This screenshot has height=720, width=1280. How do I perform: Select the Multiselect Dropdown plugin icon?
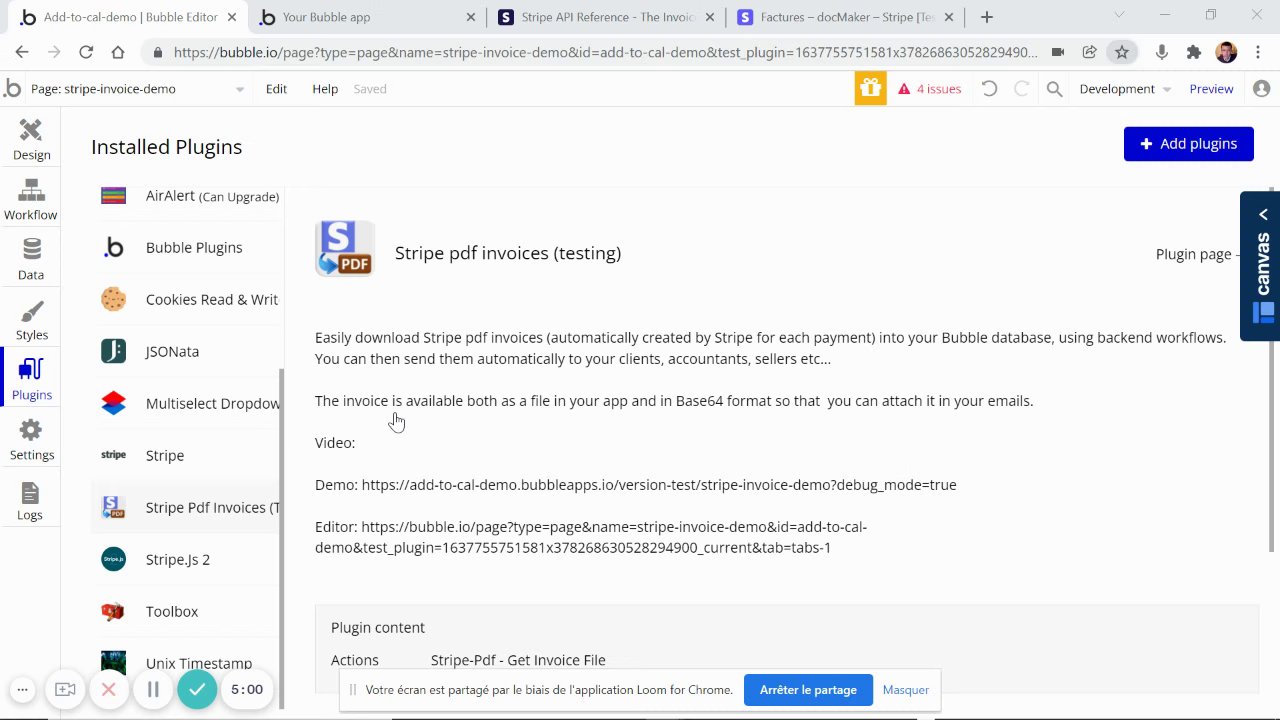[114, 403]
